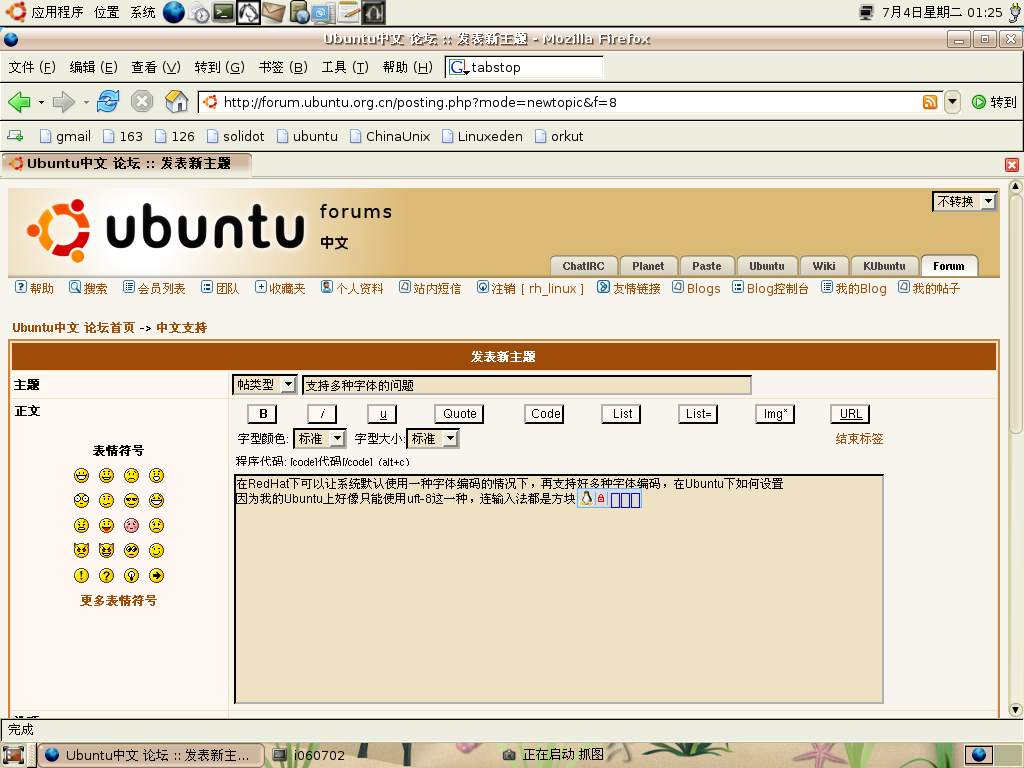
Task: Click the B bold button
Action: [x=263, y=413]
